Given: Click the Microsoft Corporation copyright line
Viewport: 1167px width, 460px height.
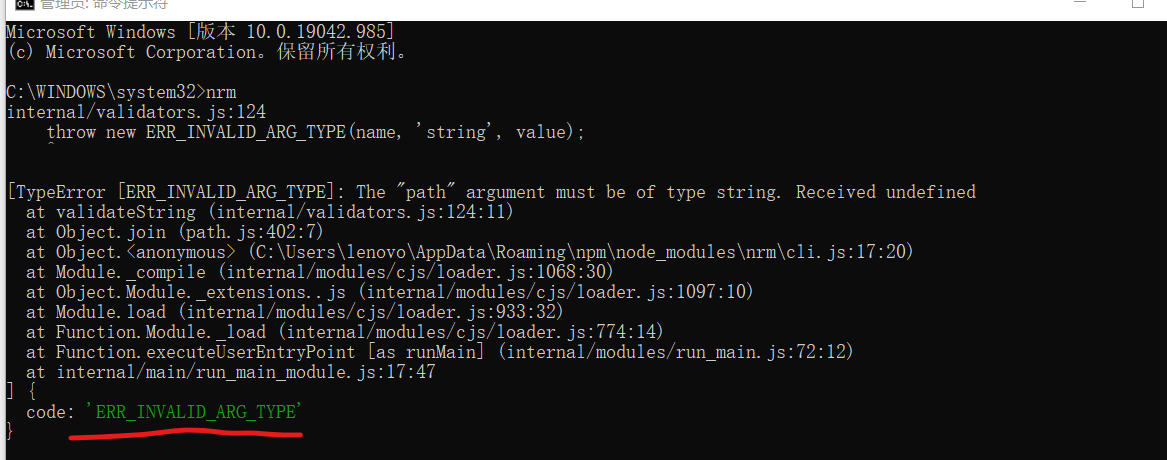Looking at the screenshot, I should [x=206, y=52].
